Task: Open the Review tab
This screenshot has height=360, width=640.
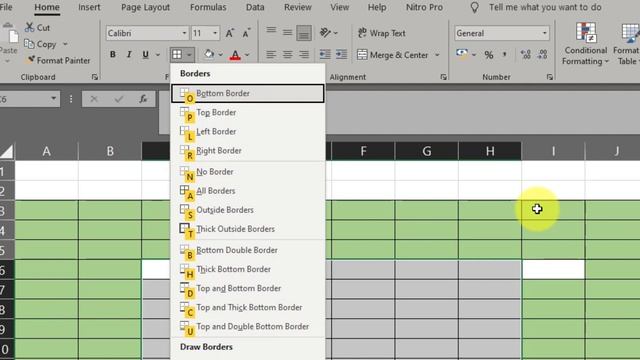Action: coord(298,7)
